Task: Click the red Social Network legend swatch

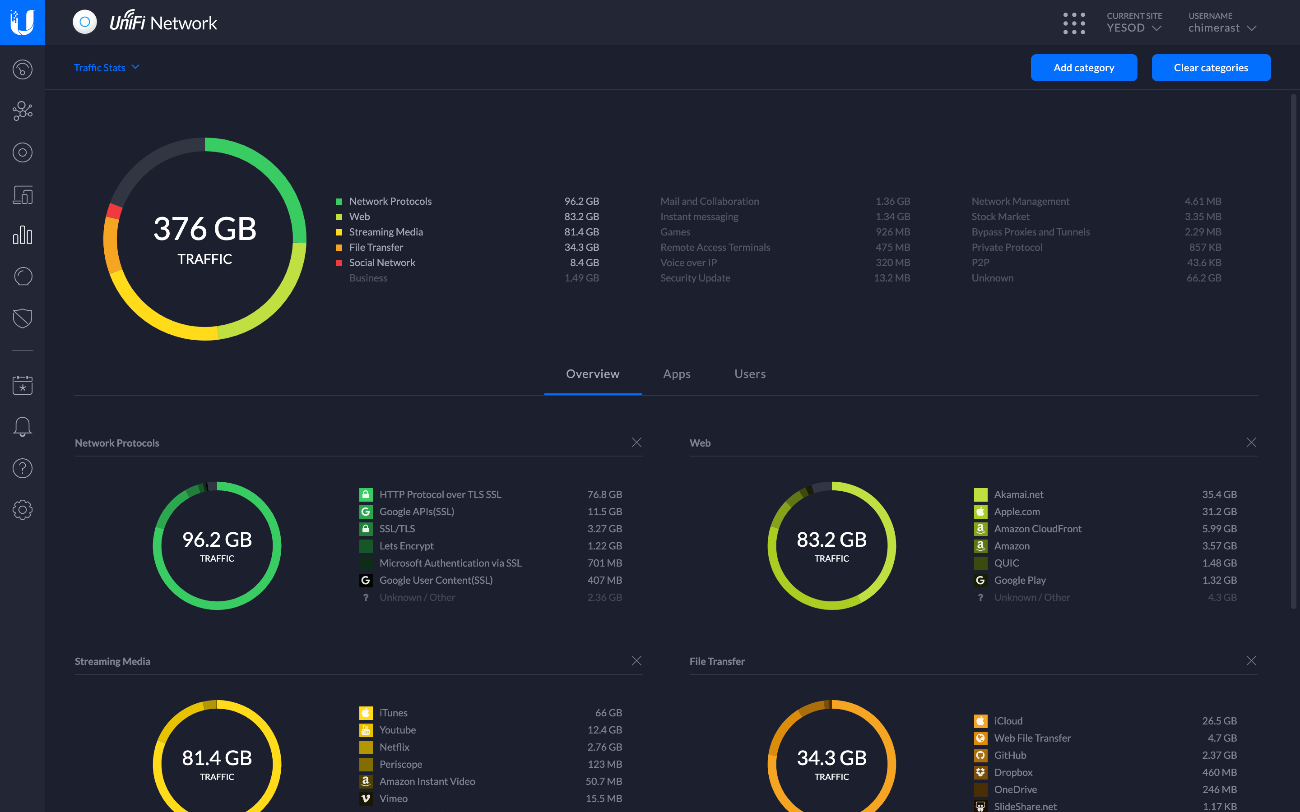Action: [339, 263]
